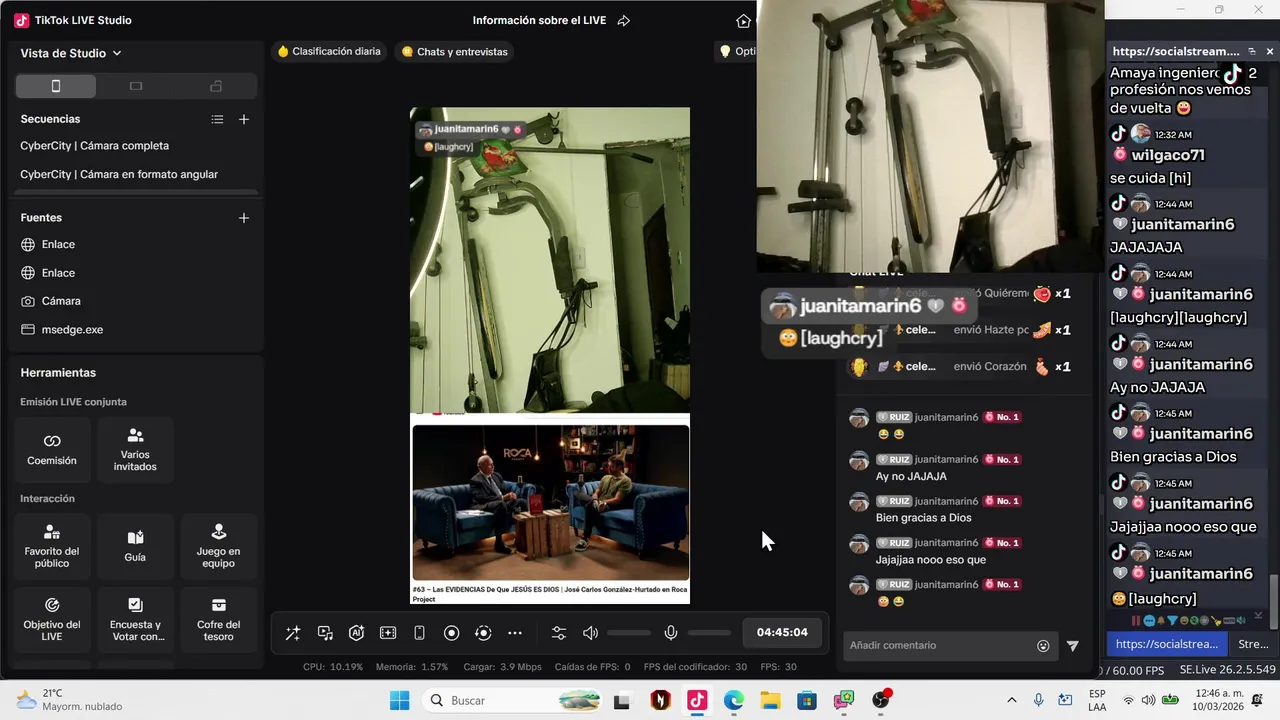Viewport: 1280px width, 720px height.
Task: Open Encuesta y Votar tool
Action: pos(135,620)
